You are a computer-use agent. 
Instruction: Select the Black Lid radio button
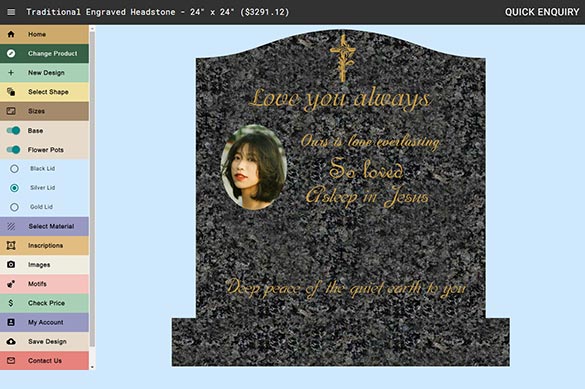click(14, 169)
